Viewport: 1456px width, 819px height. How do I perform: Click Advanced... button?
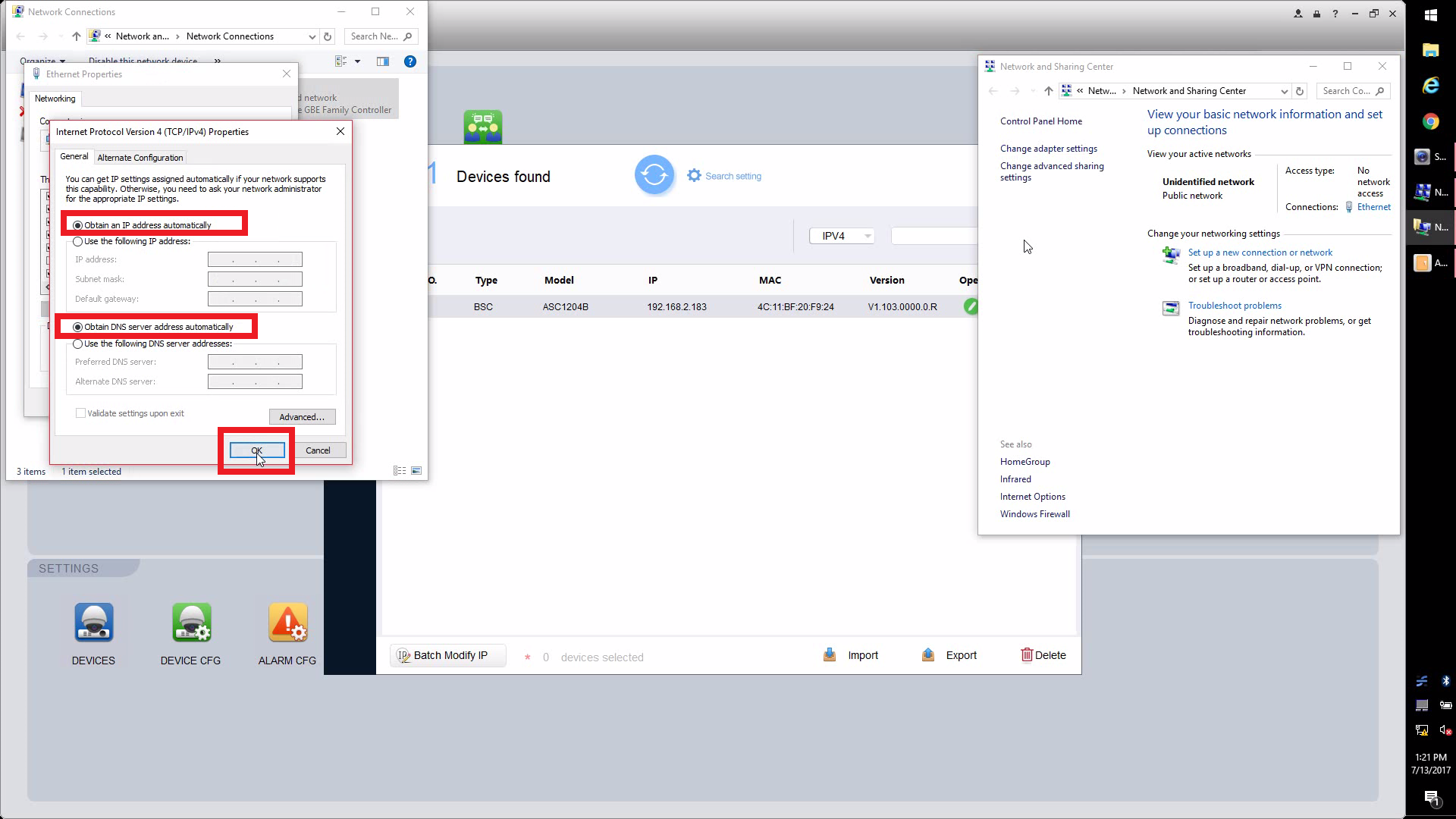(302, 417)
